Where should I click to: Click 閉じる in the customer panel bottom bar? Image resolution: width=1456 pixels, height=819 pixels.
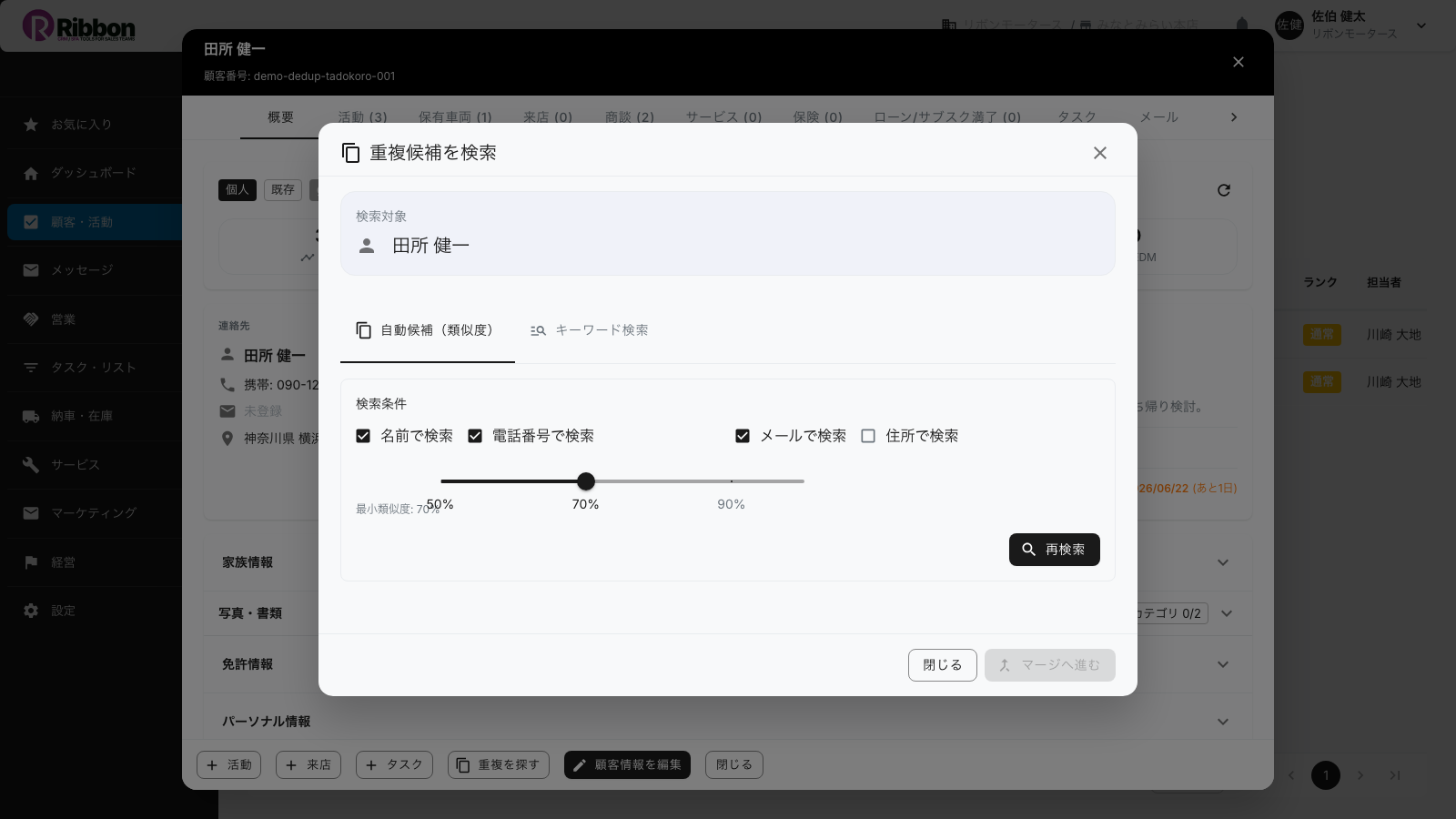point(733,765)
